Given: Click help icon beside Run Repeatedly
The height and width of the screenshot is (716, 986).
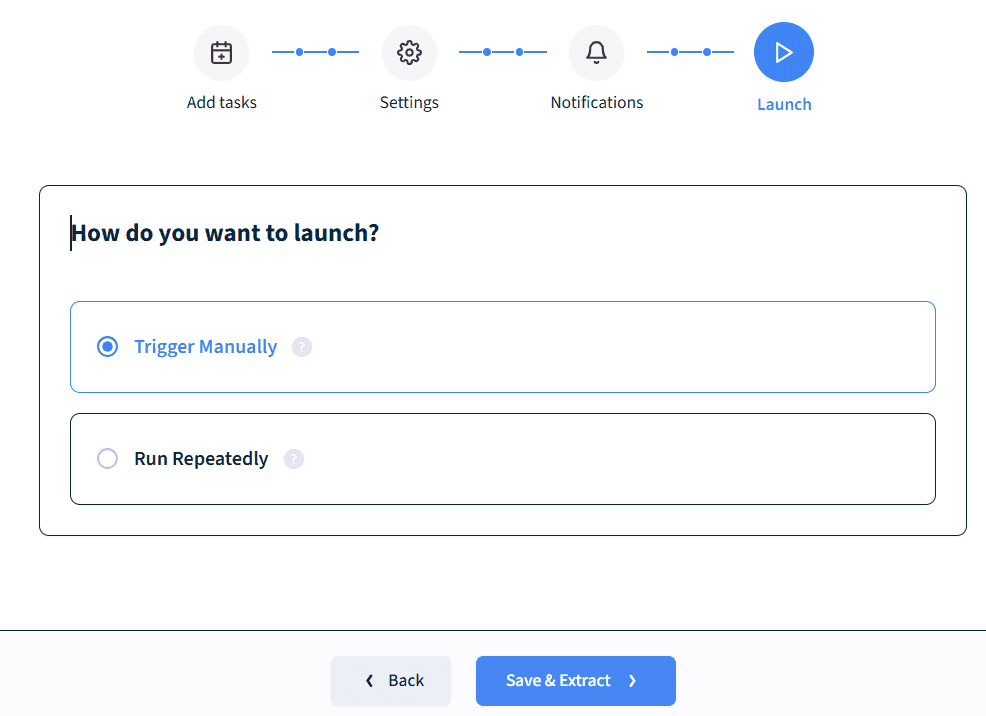Looking at the screenshot, I should click(294, 459).
